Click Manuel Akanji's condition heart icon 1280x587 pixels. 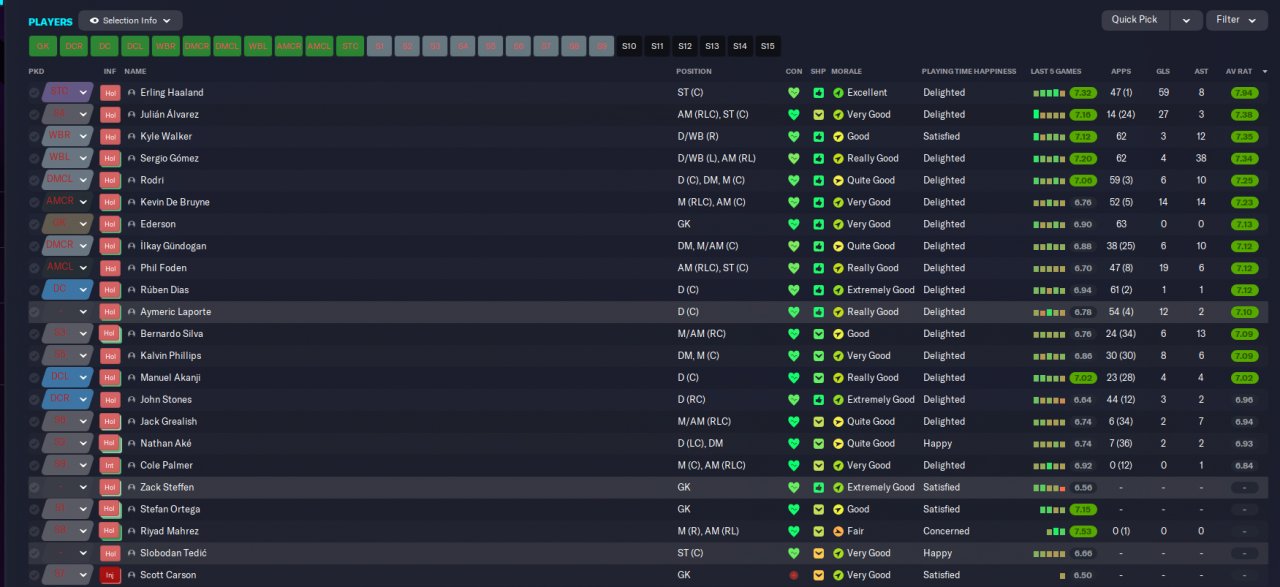point(794,377)
